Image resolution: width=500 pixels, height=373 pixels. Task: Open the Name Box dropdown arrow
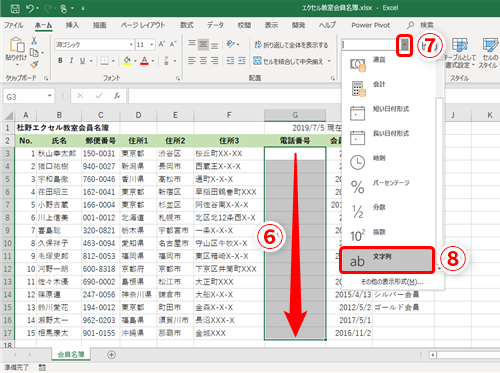point(50,96)
